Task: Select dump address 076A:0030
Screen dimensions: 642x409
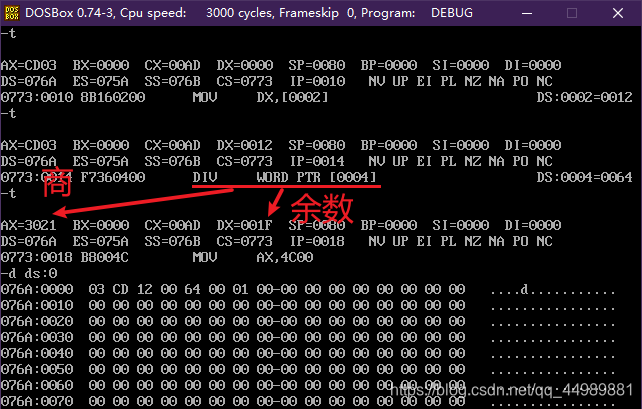Action: tap(37, 337)
